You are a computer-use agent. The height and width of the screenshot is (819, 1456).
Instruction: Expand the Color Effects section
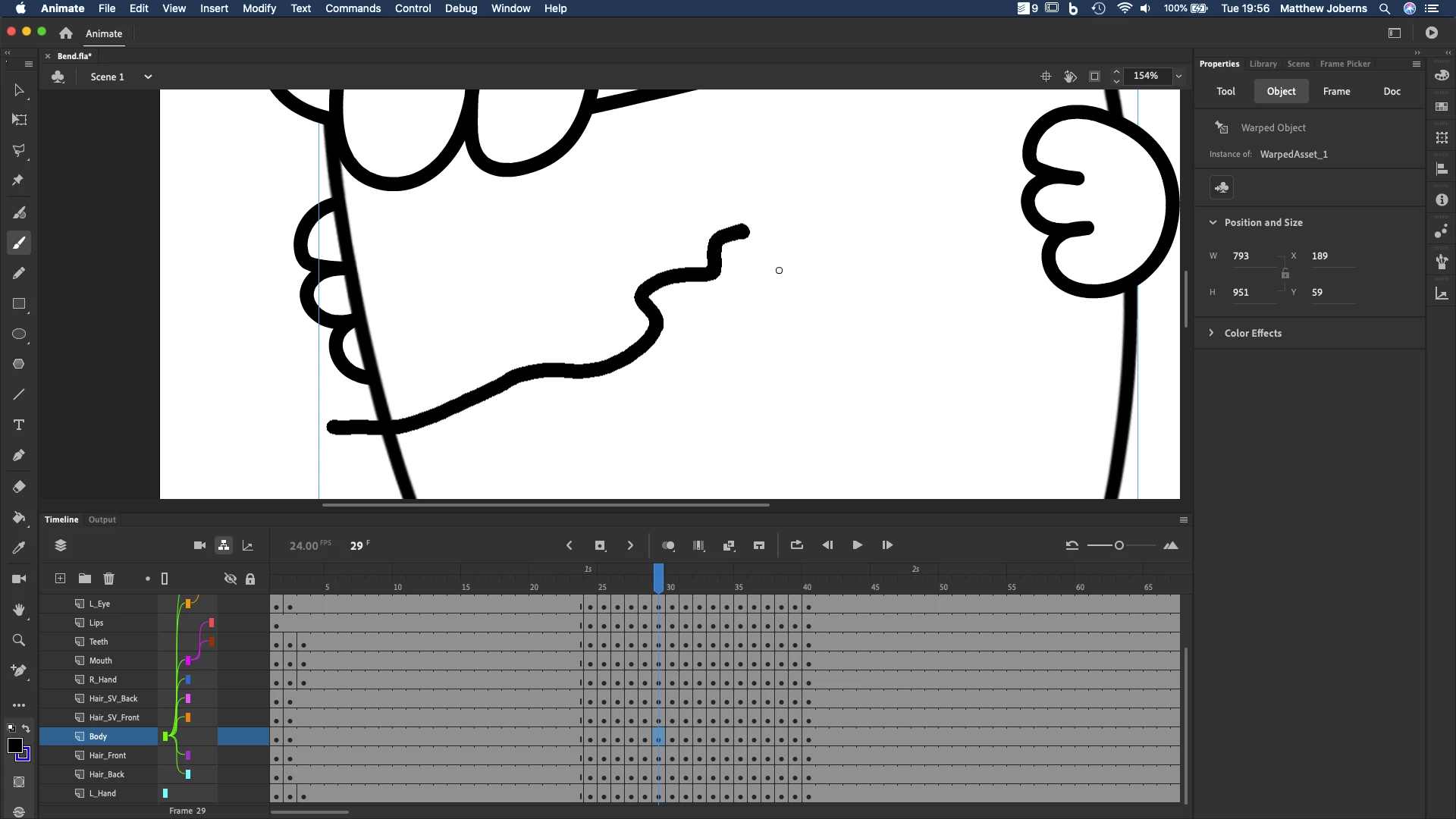coord(1212,333)
